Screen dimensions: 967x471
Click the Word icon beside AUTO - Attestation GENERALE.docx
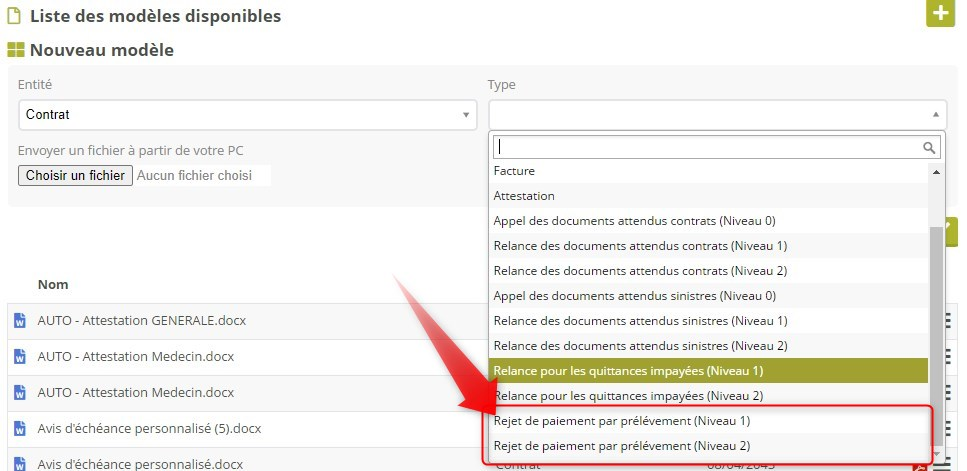coord(19,321)
